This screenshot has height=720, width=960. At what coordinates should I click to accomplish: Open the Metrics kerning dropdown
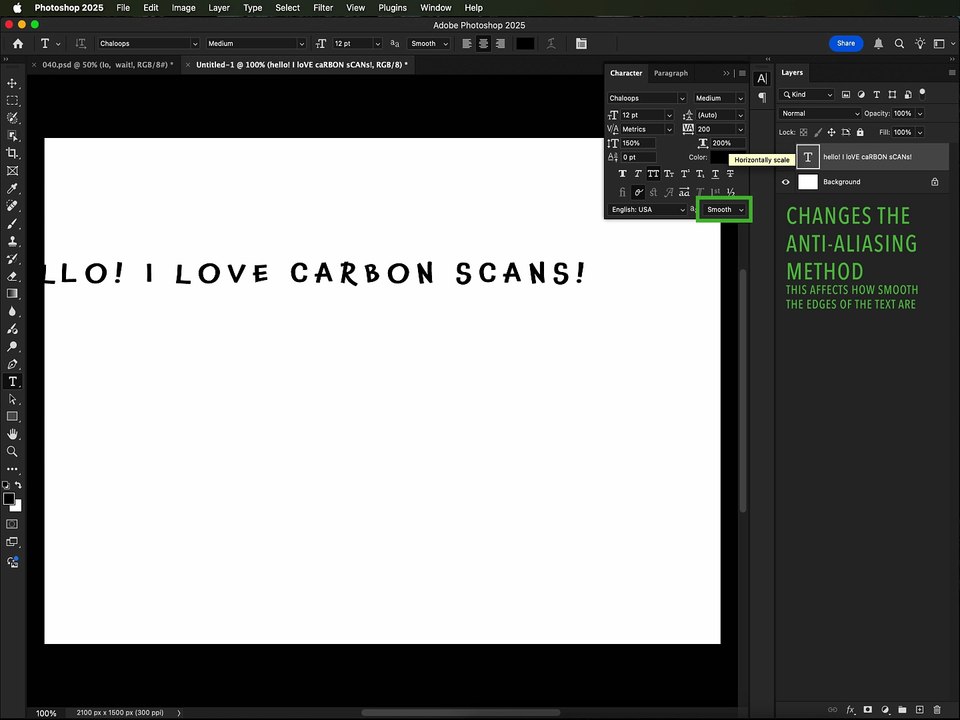pyautogui.click(x=647, y=129)
